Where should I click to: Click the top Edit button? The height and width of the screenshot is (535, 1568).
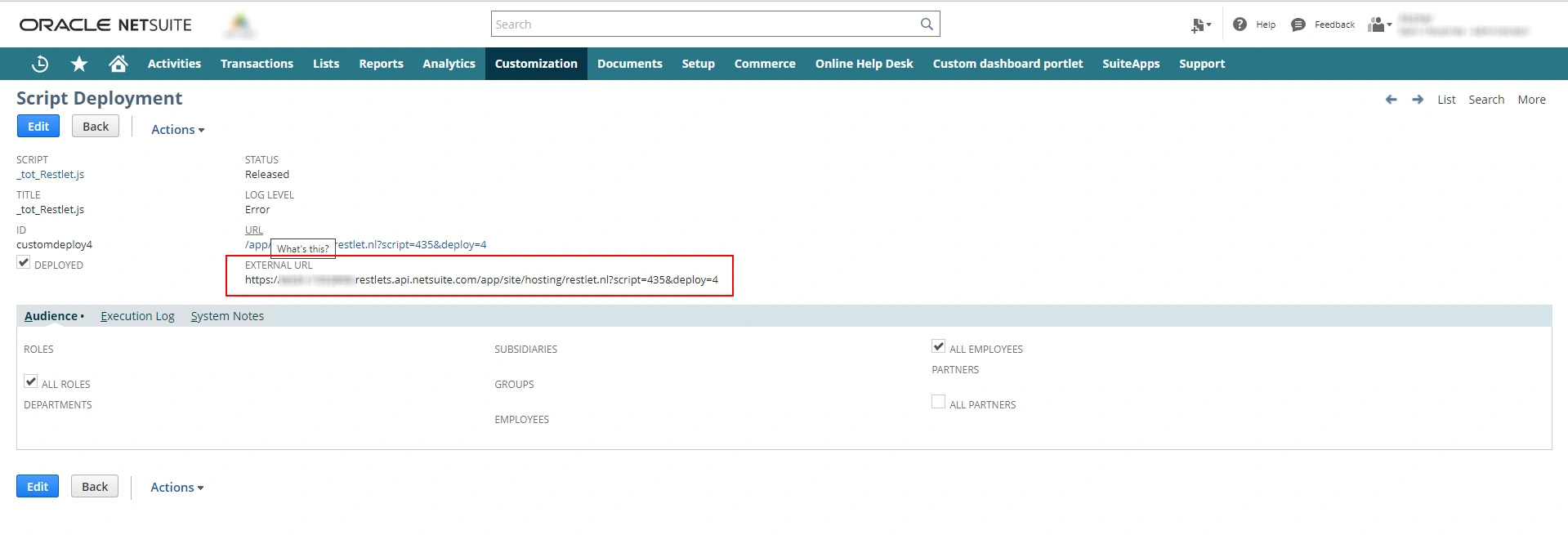click(x=38, y=127)
